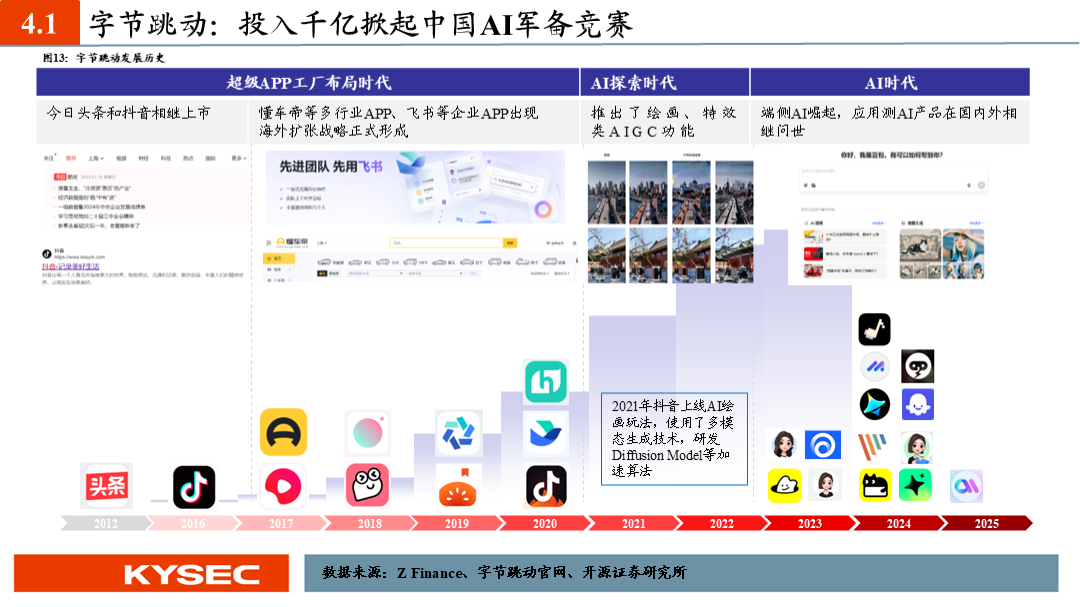Open the black music note app icon
The height and width of the screenshot is (607, 1080).
coord(874,329)
